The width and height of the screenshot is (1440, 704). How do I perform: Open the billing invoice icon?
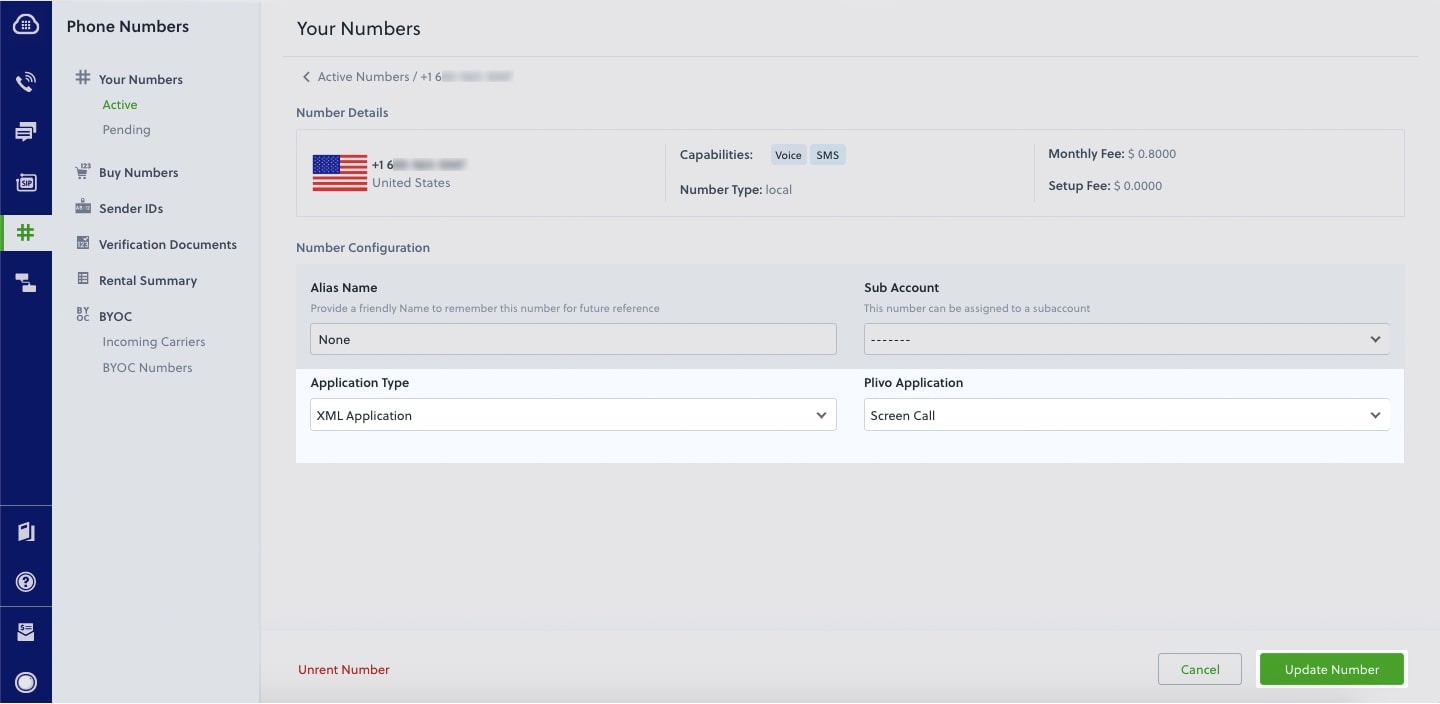tap(25, 631)
